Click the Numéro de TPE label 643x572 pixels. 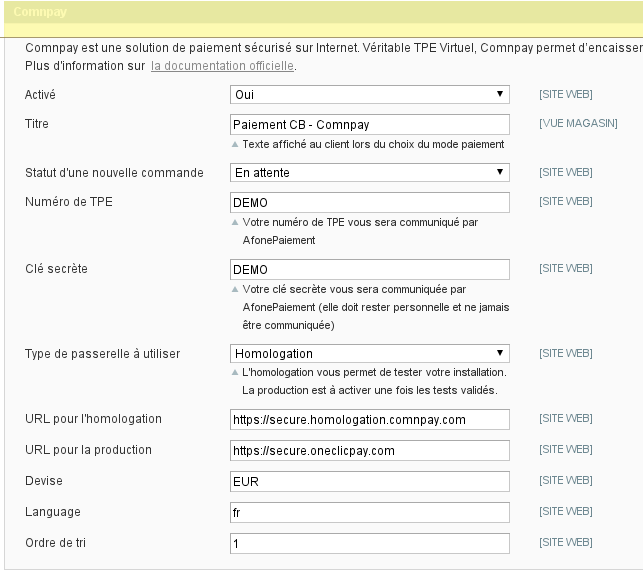click(69, 202)
